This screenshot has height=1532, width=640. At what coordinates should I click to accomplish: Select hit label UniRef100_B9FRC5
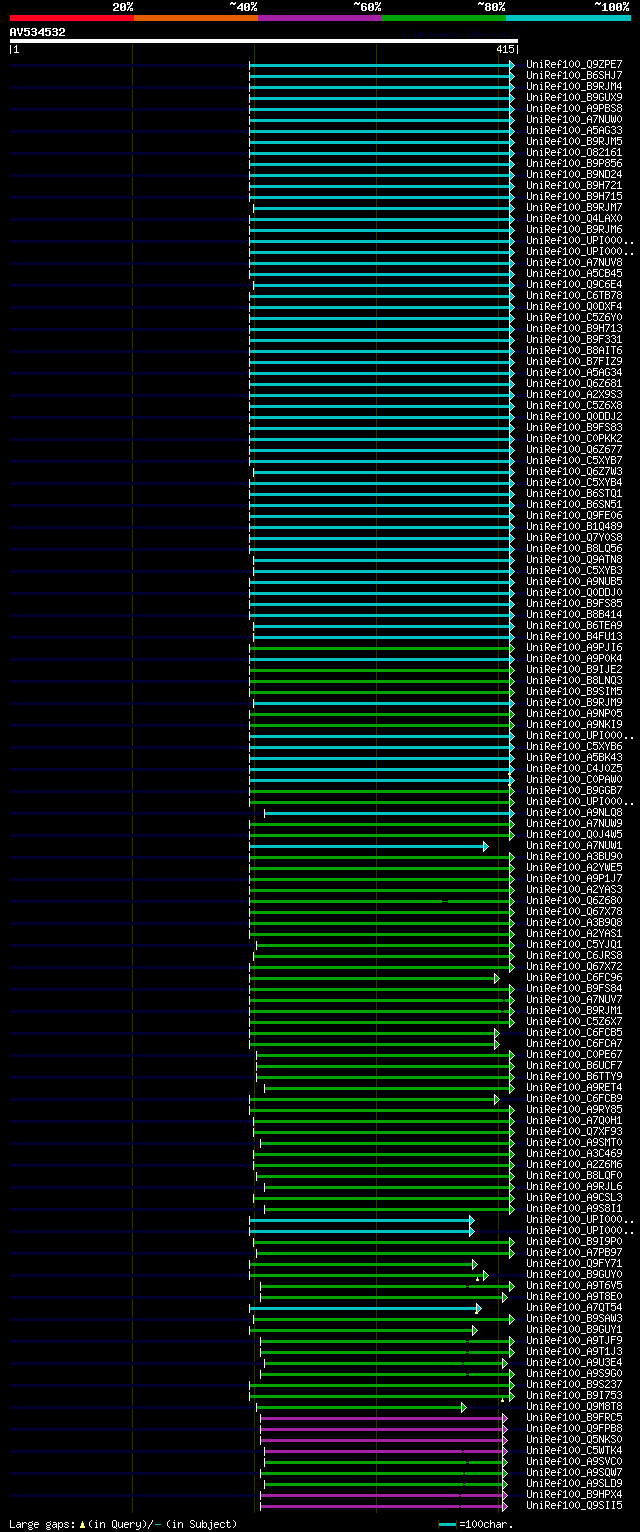tap(574, 1417)
